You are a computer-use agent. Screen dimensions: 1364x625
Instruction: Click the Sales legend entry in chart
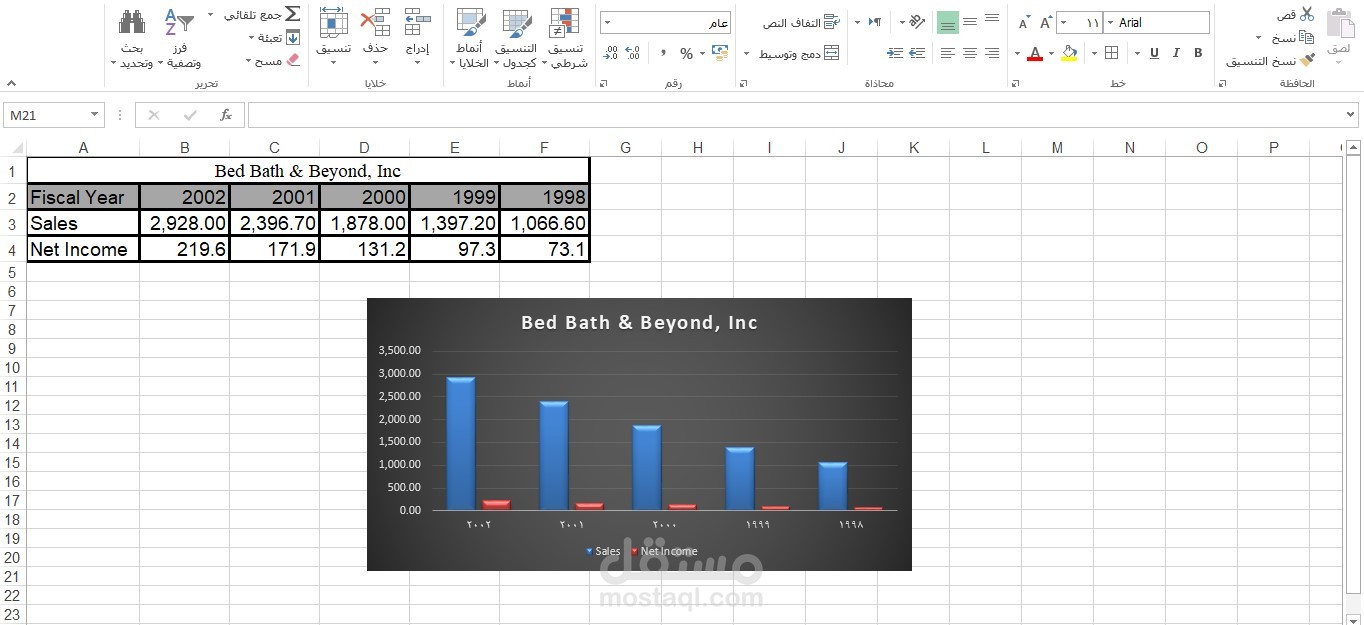pyautogui.click(x=603, y=551)
